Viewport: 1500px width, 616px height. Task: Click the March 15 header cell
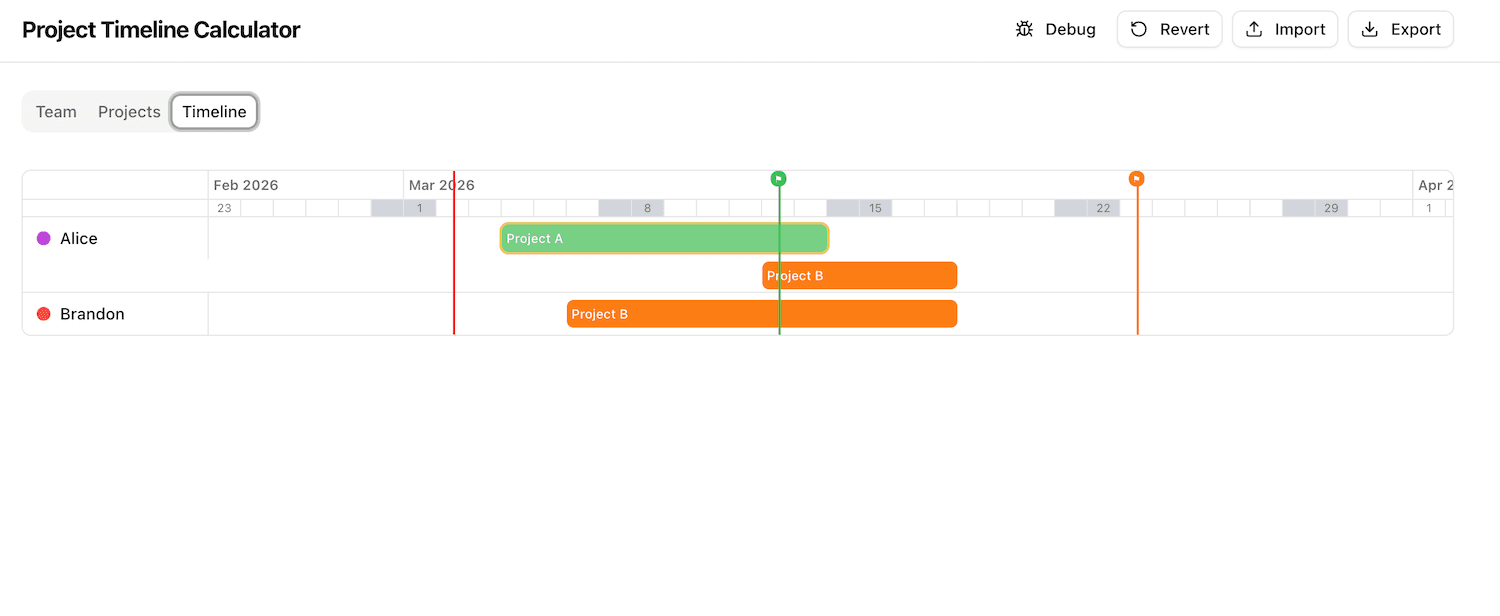click(875, 207)
